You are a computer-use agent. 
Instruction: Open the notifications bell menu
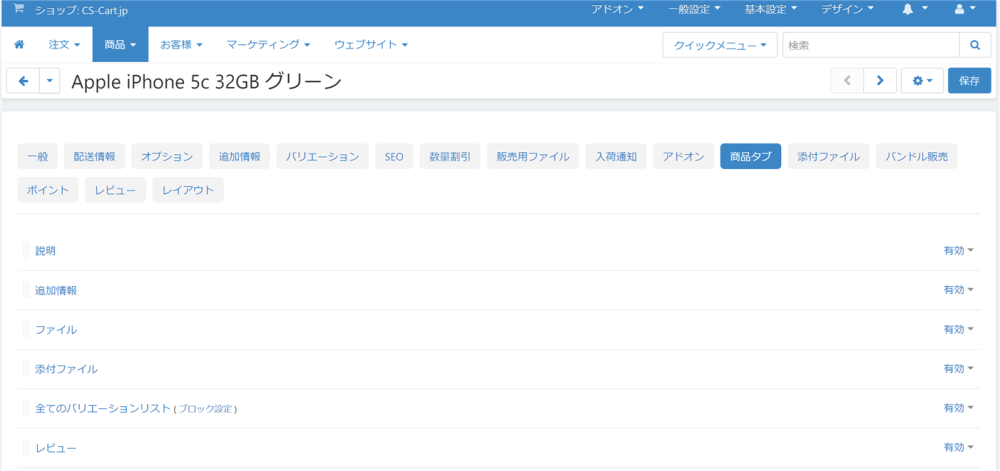(x=915, y=9)
